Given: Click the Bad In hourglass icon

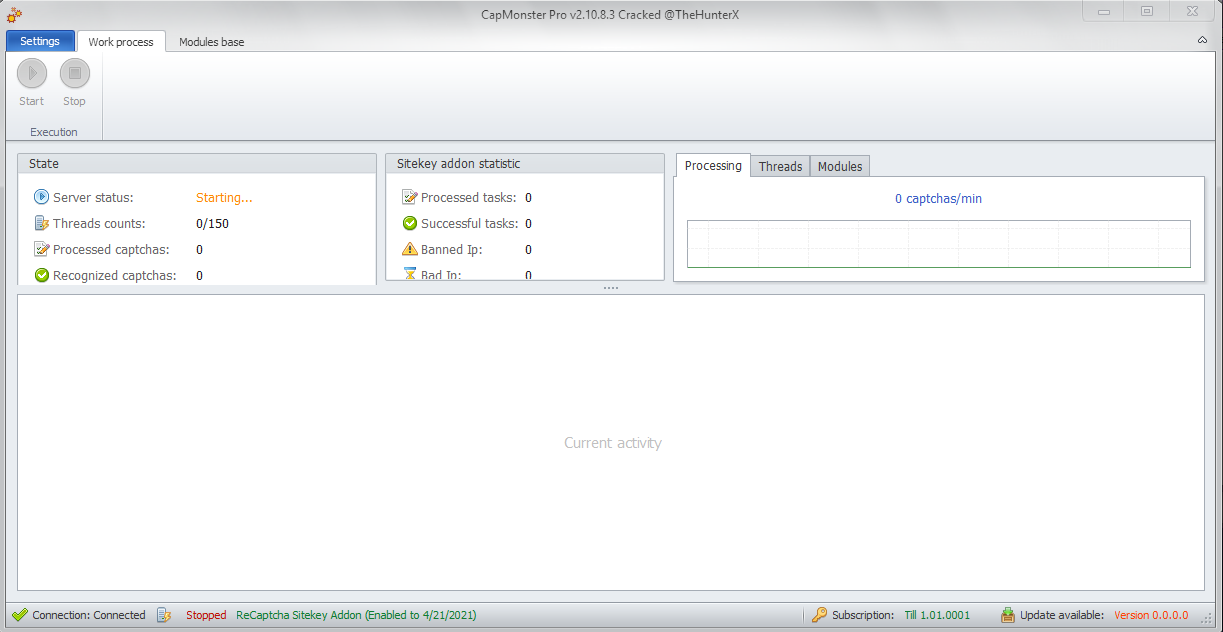Looking at the screenshot, I should [x=410, y=274].
